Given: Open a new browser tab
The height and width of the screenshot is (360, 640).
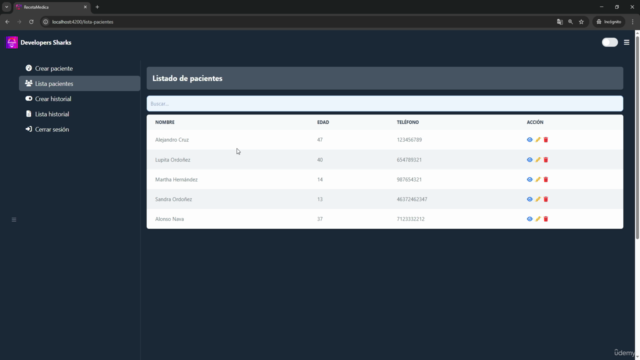Looking at the screenshot, I should [x=97, y=7].
